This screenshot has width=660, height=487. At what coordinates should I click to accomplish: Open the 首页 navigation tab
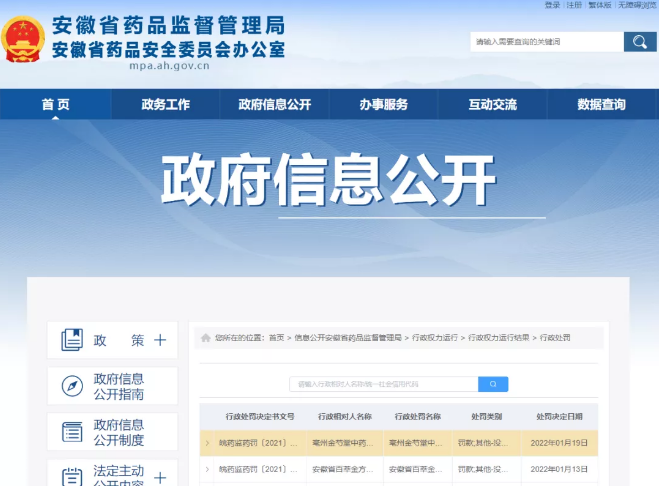tap(56, 105)
